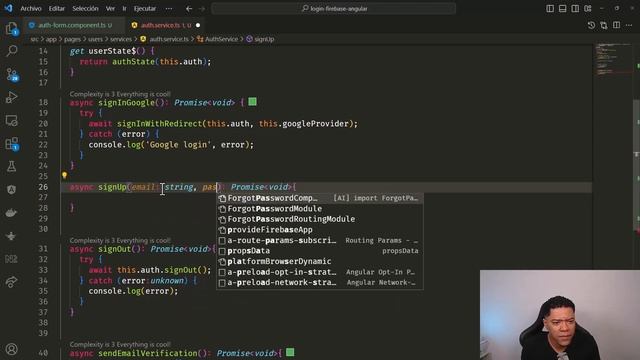Open editor More Actions ellipsis
This screenshot has width=640, height=360.
click(629, 25)
